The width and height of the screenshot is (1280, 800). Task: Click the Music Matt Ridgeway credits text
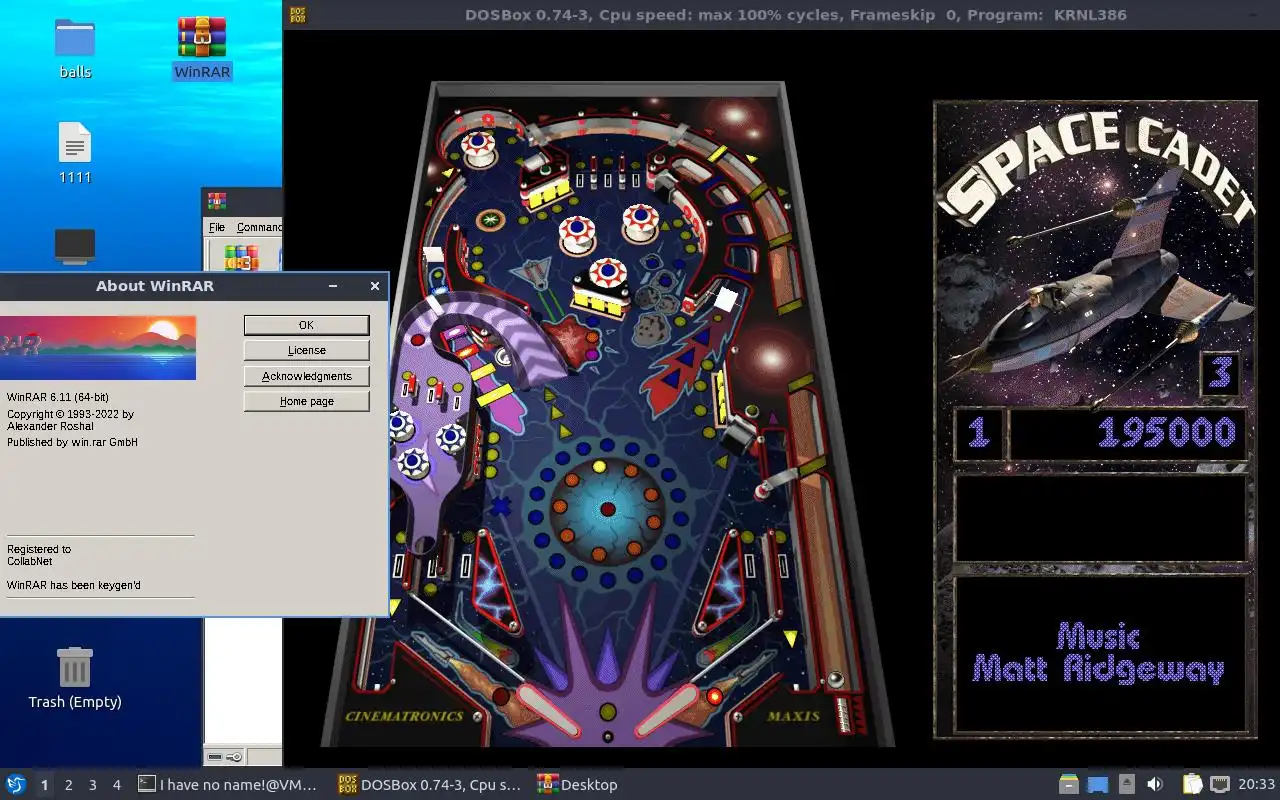click(x=1098, y=653)
